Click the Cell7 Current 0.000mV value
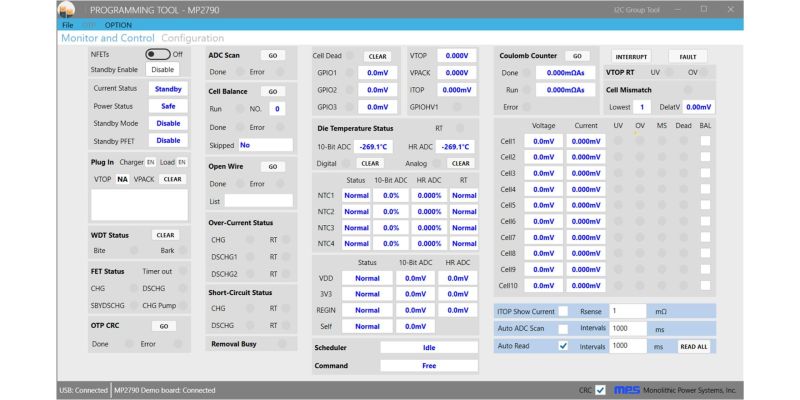800x400 pixels. (x=586, y=237)
